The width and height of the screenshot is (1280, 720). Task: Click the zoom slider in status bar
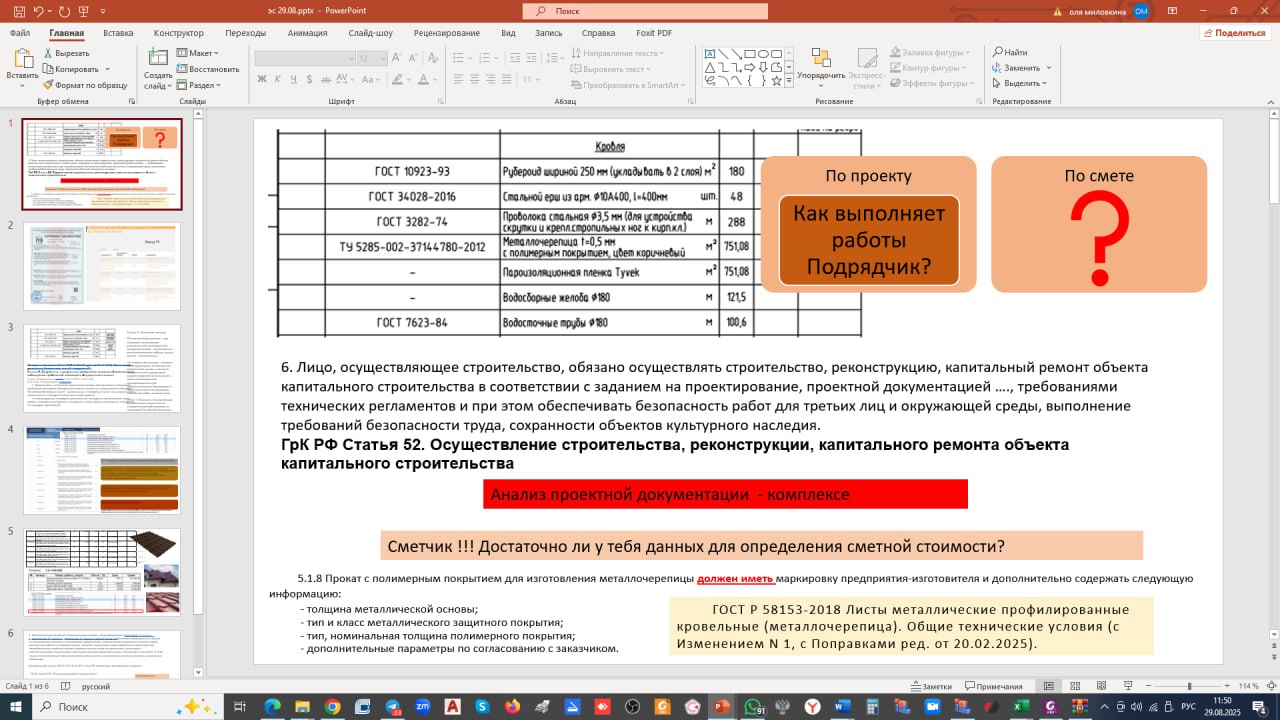coord(1190,686)
